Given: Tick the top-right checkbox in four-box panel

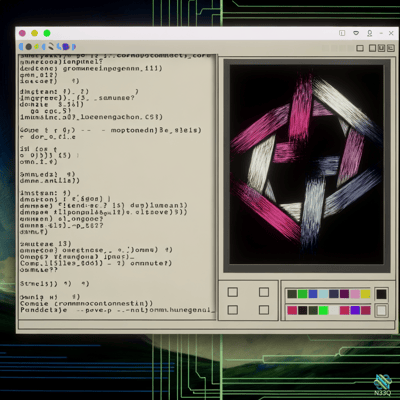Looking at the screenshot, I should [264, 292].
